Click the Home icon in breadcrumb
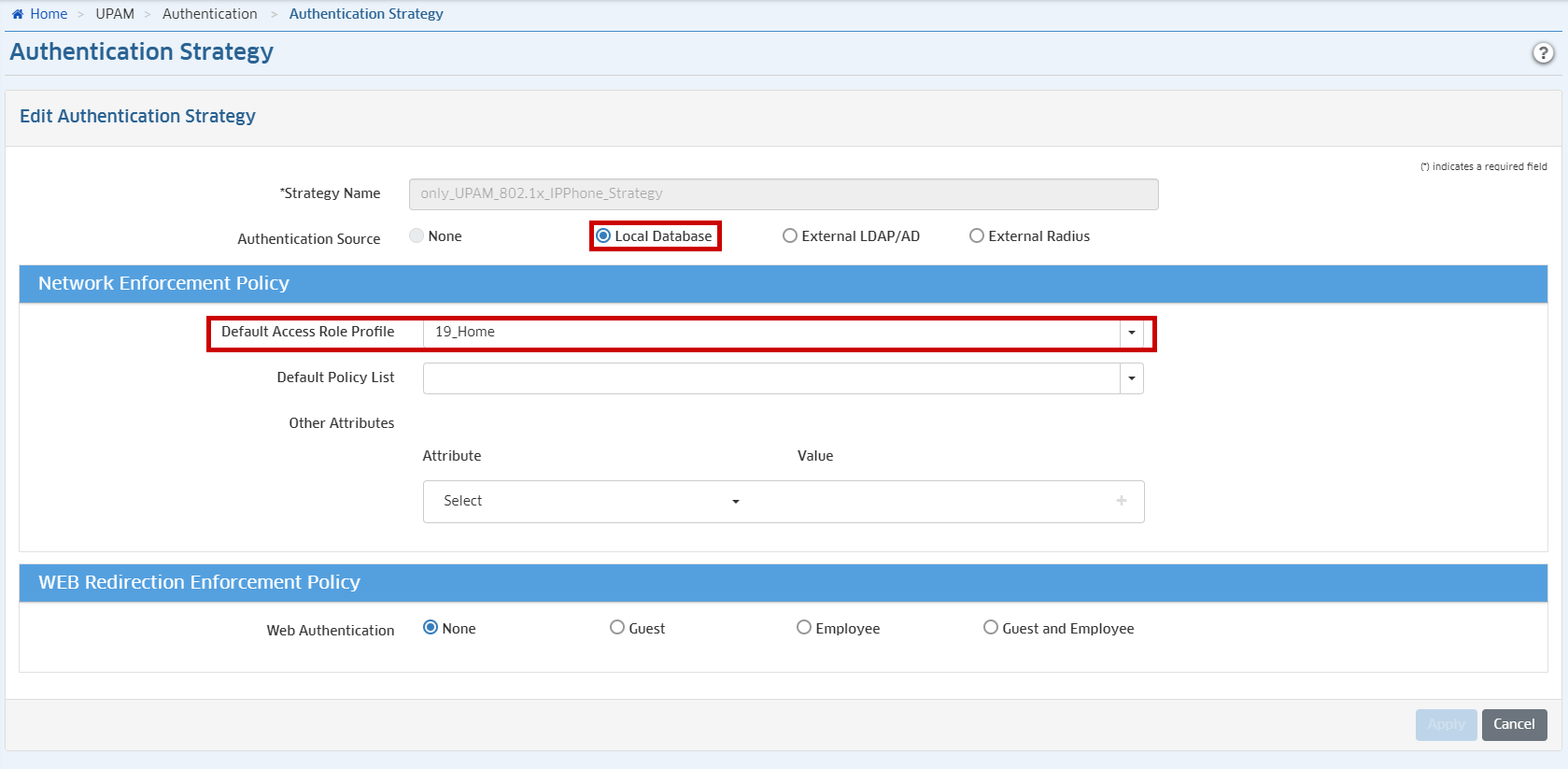The image size is (1568, 769). tap(18, 14)
